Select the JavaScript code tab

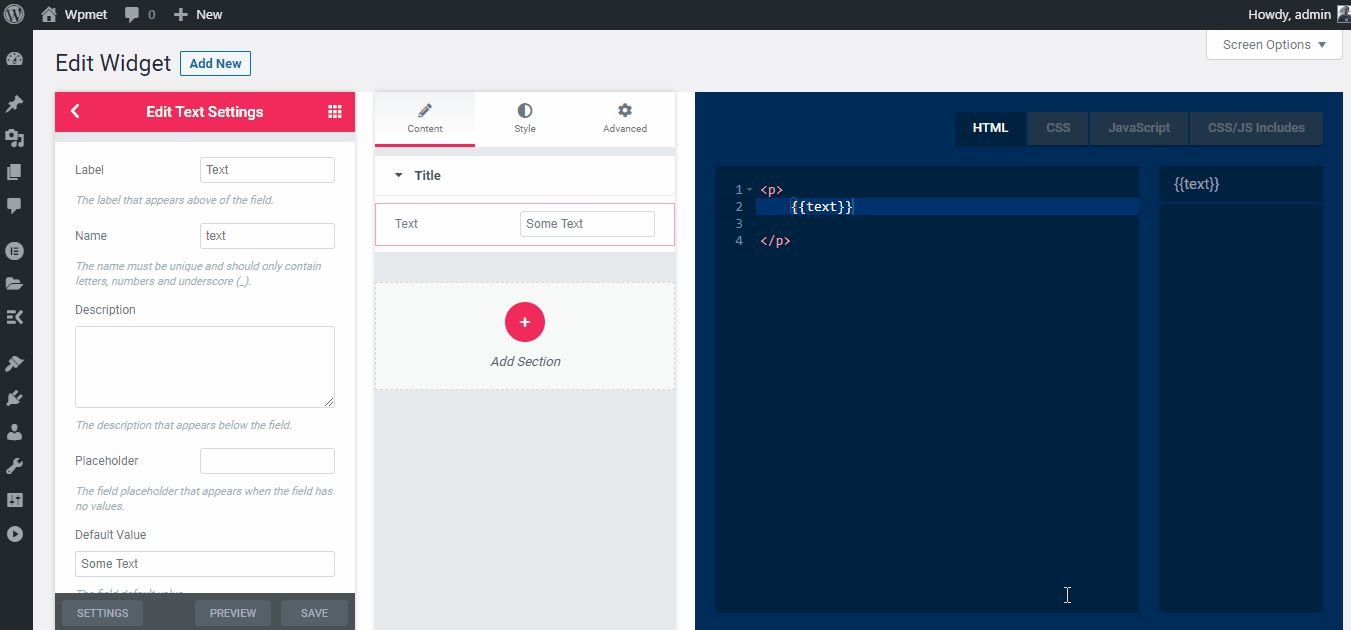point(1139,128)
